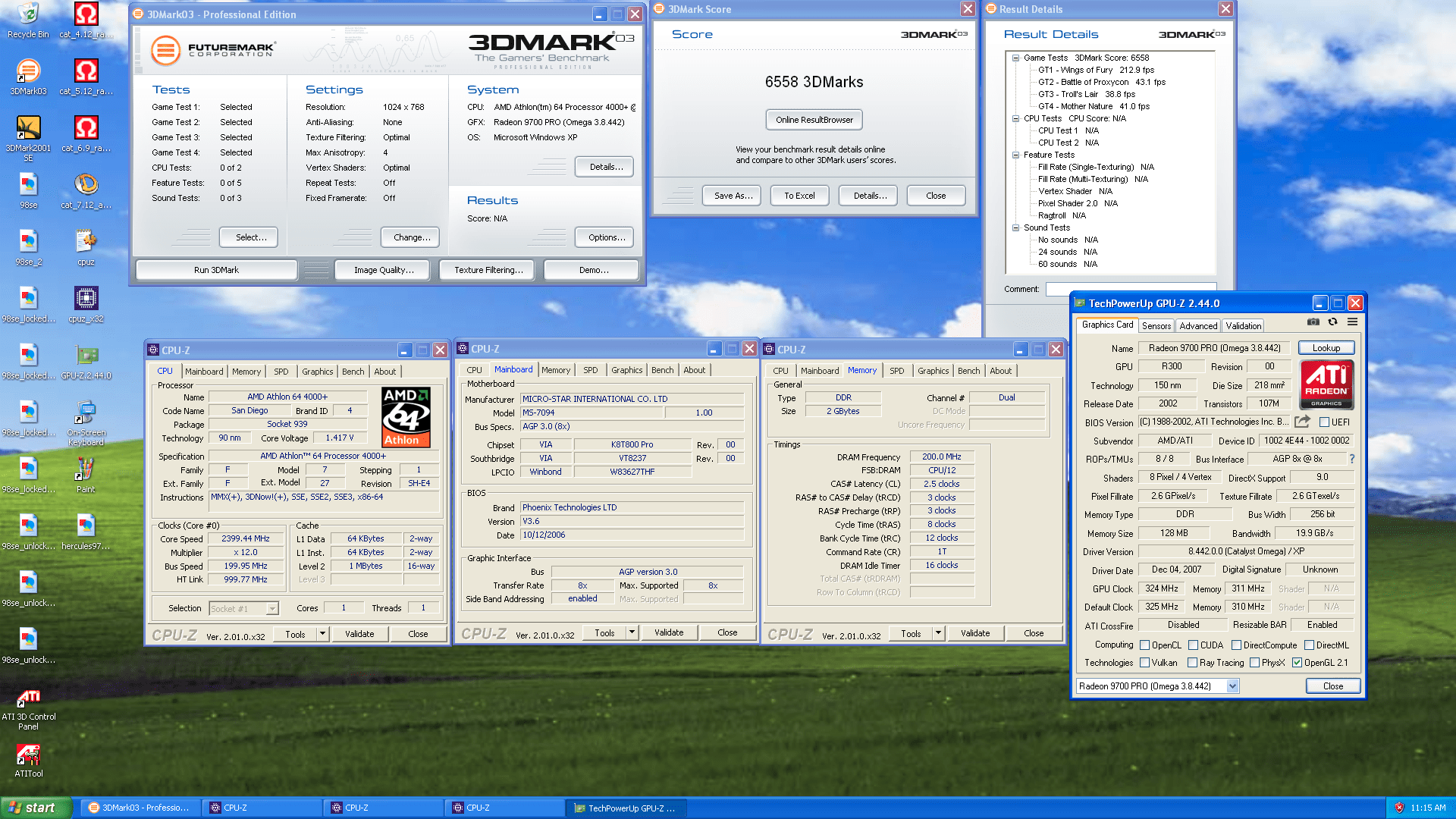Open Bench tab in CPU-Z Memory window
1456x819 pixels.
(x=968, y=371)
